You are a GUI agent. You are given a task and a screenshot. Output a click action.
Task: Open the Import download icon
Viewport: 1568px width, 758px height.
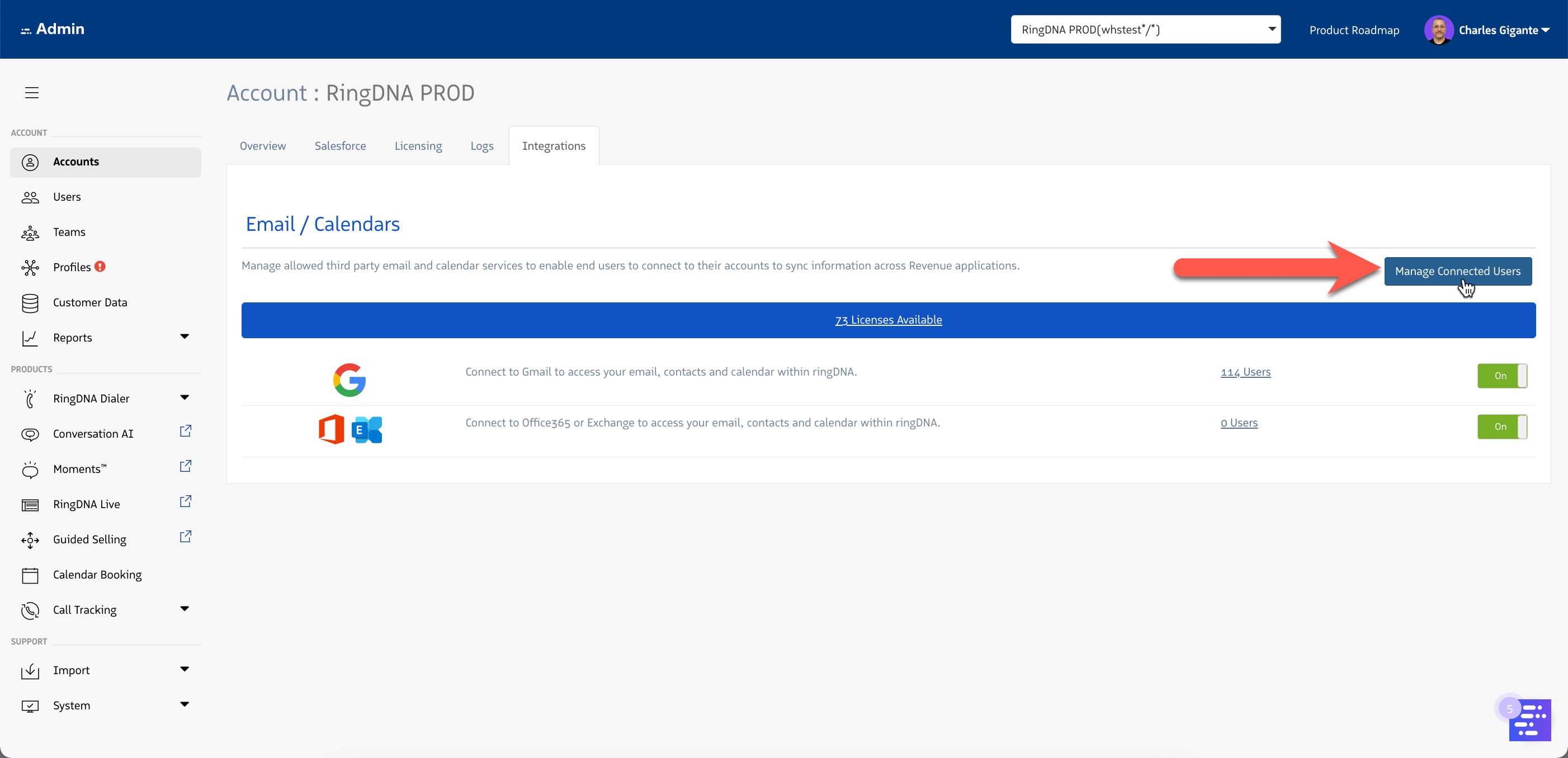click(x=30, y=670)
